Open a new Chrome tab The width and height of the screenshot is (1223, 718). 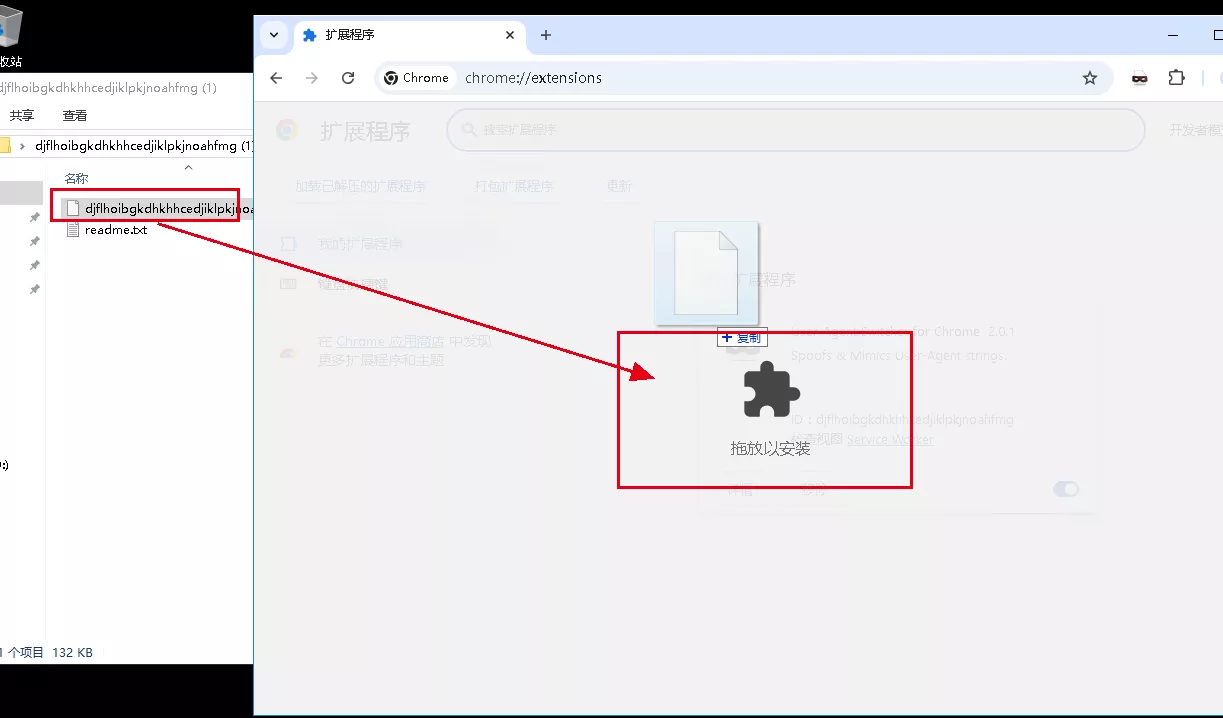click(545, 35)
